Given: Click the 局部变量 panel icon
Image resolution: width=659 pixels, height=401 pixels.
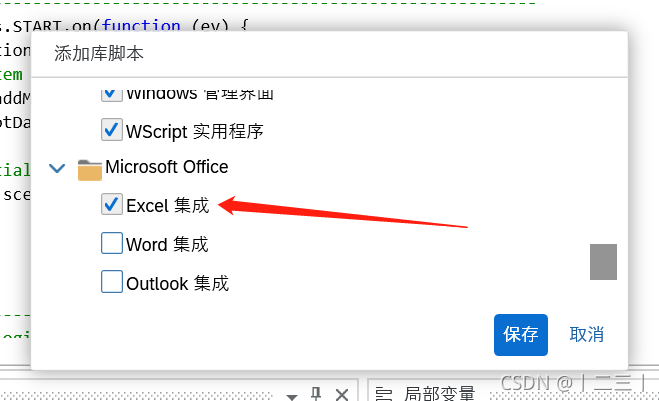Looking at the screenshot, I should pyautogui.click(x=383, y=394).
